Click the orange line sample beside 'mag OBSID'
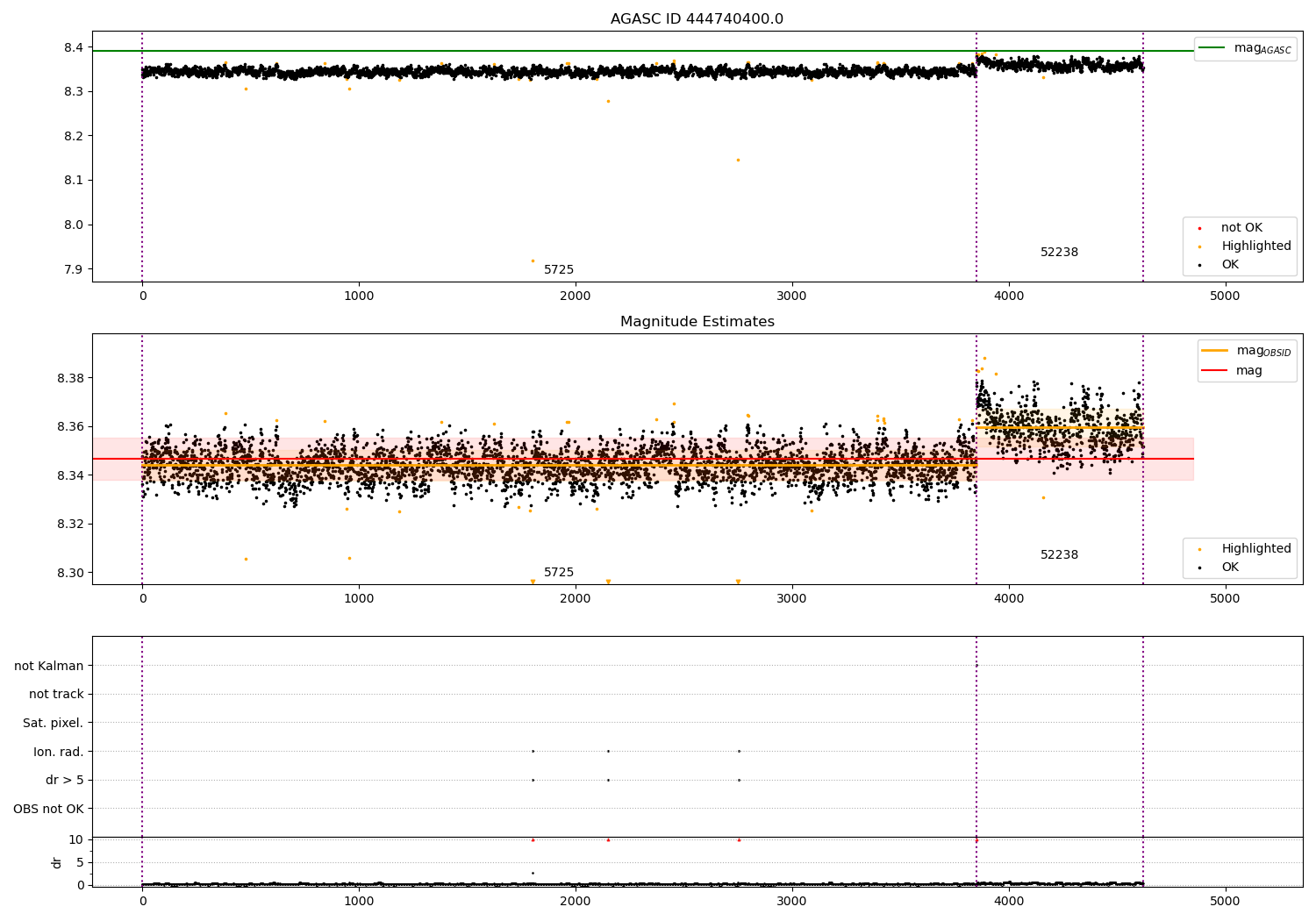 1214,351
